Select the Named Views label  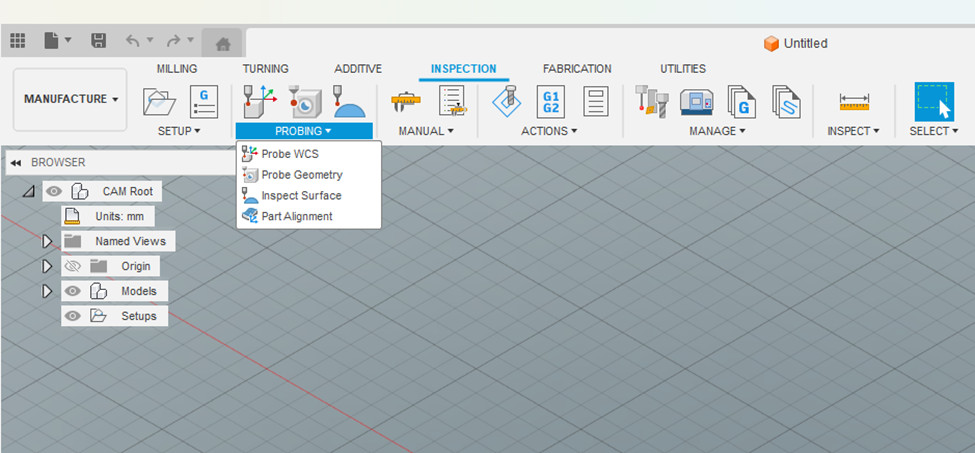131,241
